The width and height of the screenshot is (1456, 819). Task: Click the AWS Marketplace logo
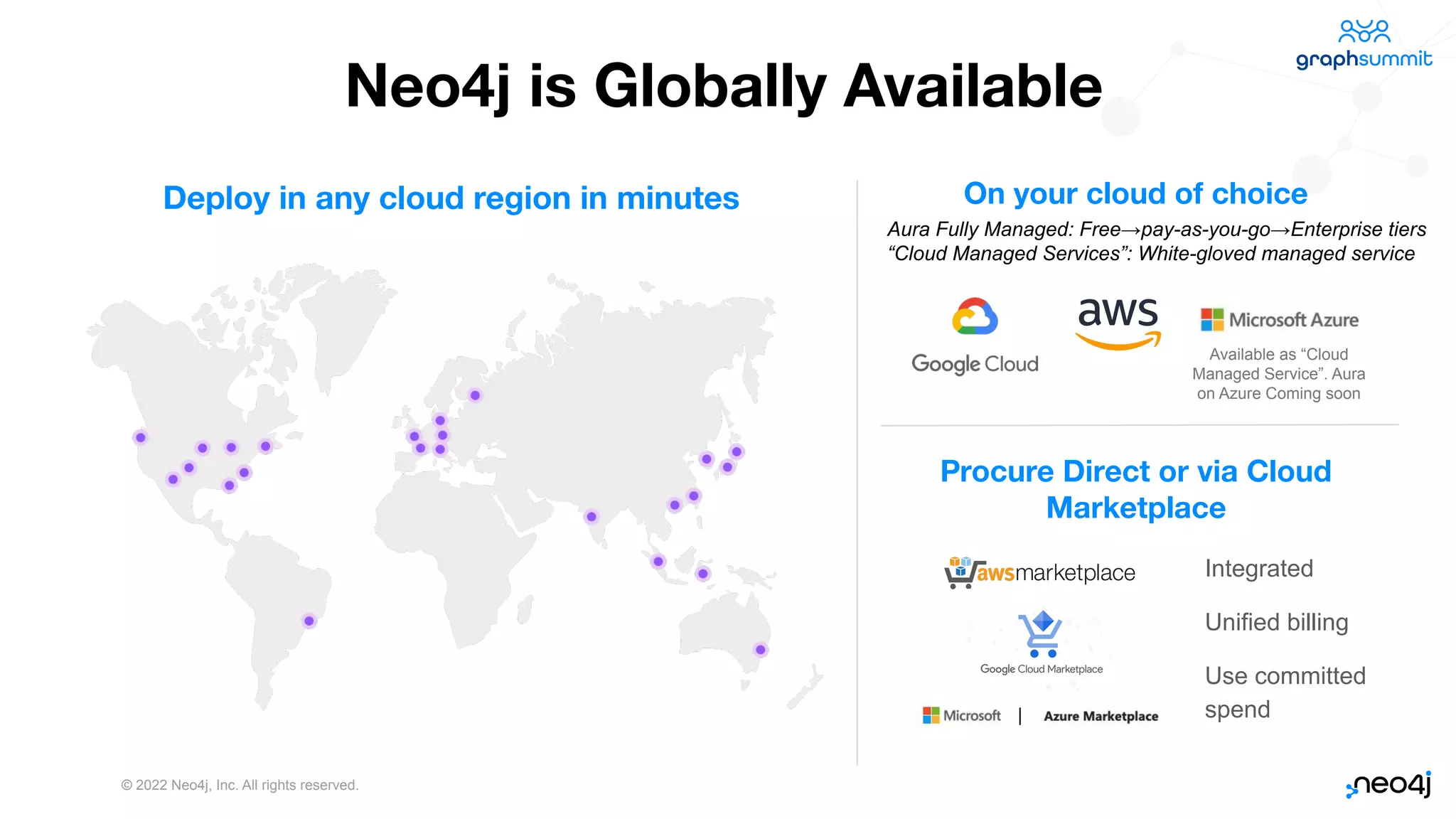1039,572
